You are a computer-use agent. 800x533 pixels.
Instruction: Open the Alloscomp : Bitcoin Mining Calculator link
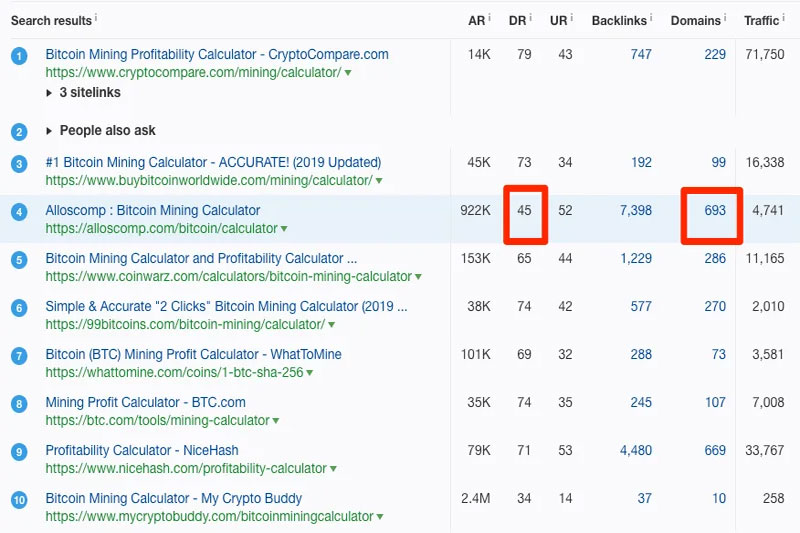click(x=153, y=210)
